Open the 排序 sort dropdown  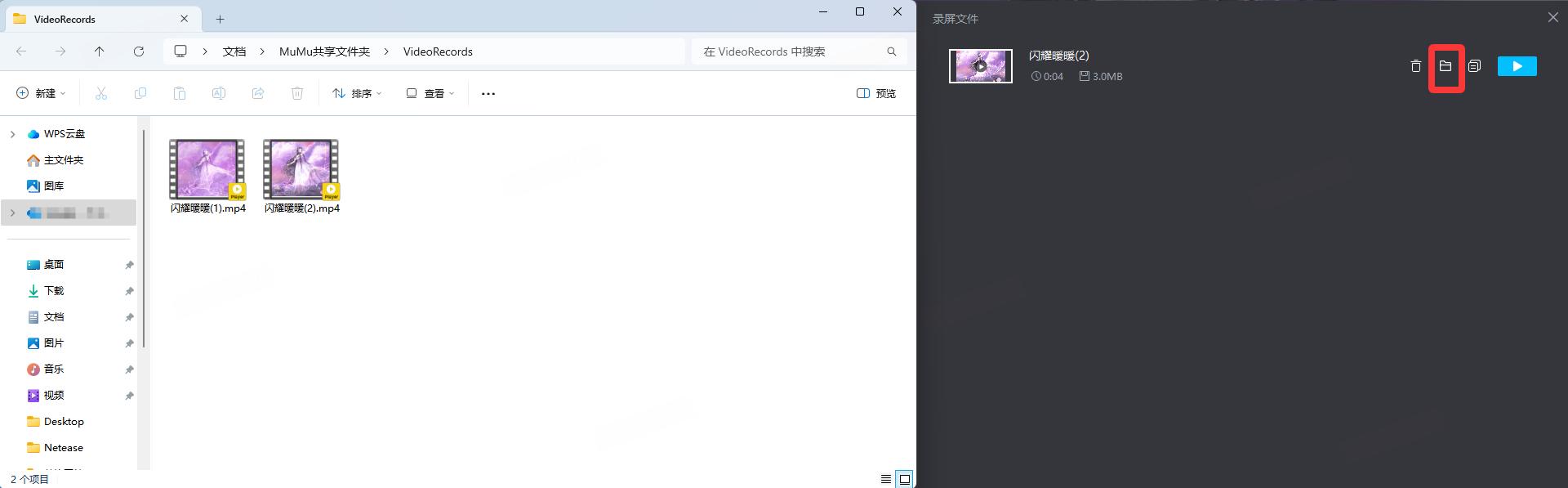[x=357, y=94]
